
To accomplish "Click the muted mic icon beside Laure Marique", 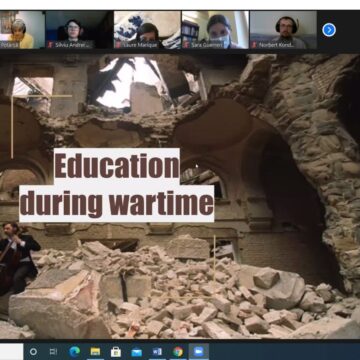I will point(119,45).
